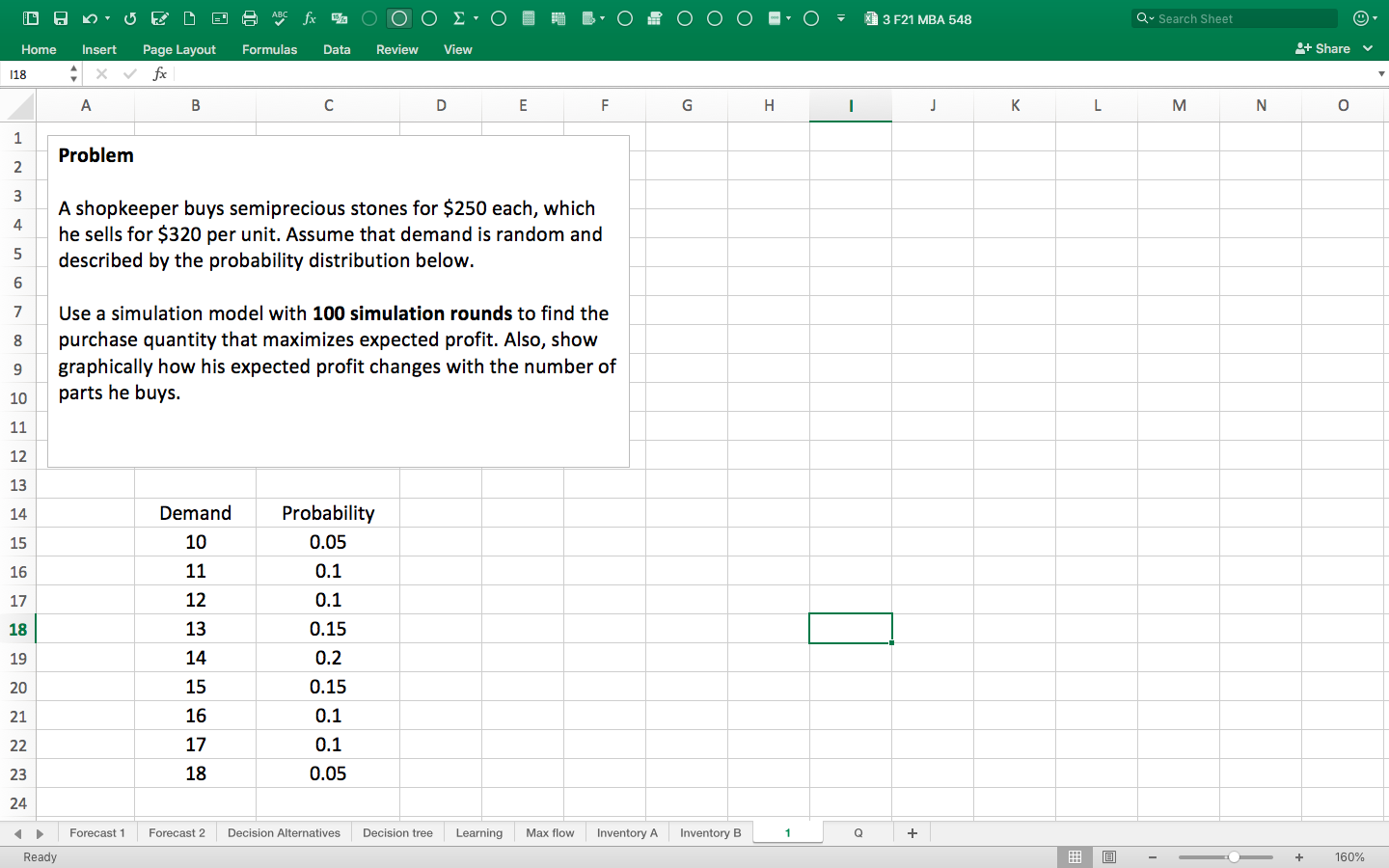
Task: Switch to Page Layout view
Action: point(1109,856)
